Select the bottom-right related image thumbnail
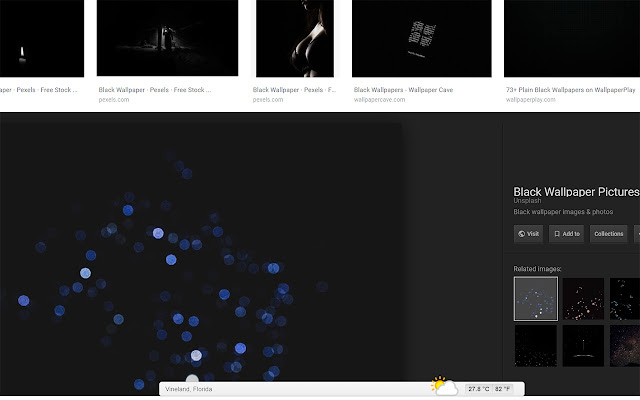This screenshot has width=640, height=400. (x=625, y=346)
